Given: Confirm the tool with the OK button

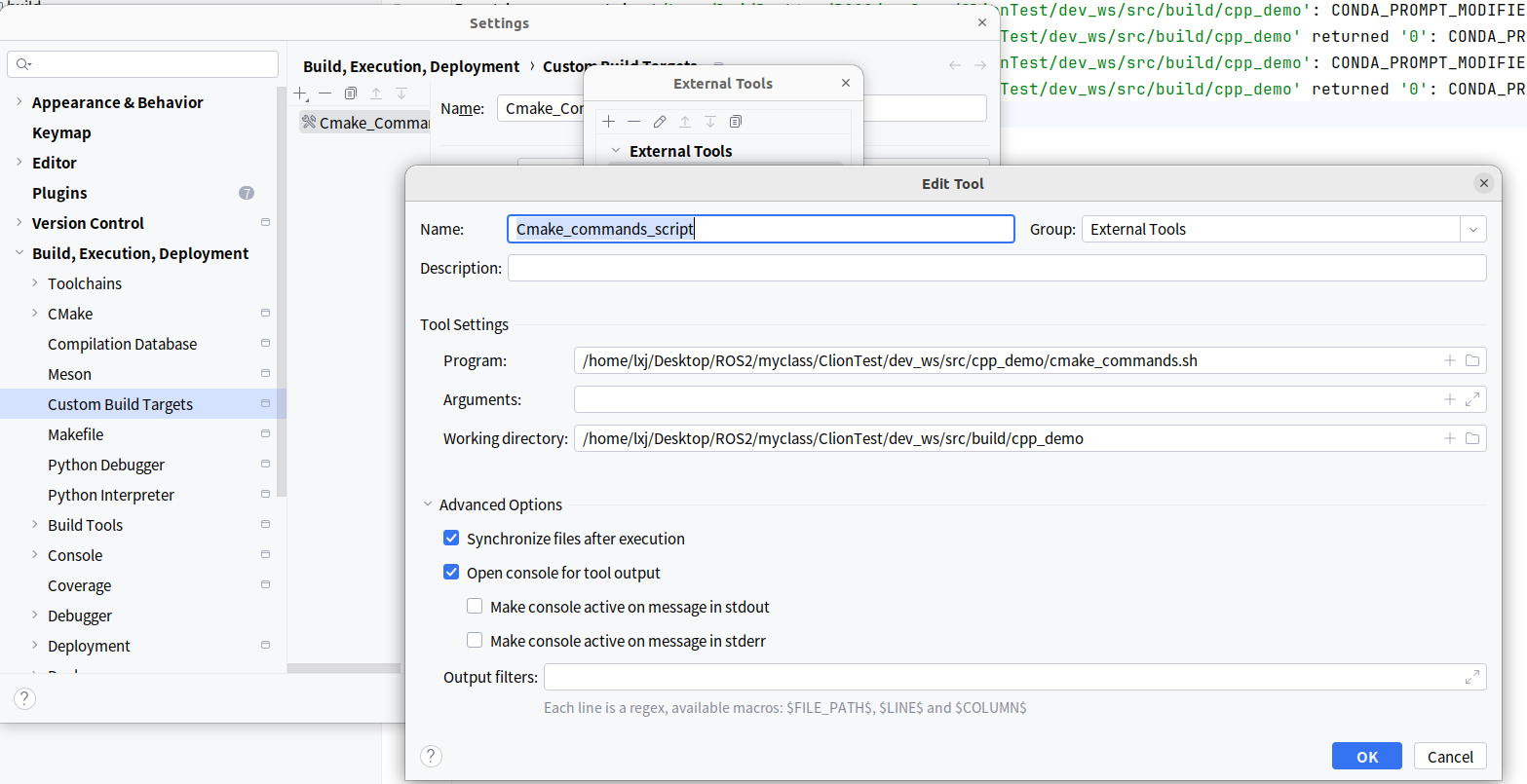Looking at the screenshot, I should (1366, 757).
